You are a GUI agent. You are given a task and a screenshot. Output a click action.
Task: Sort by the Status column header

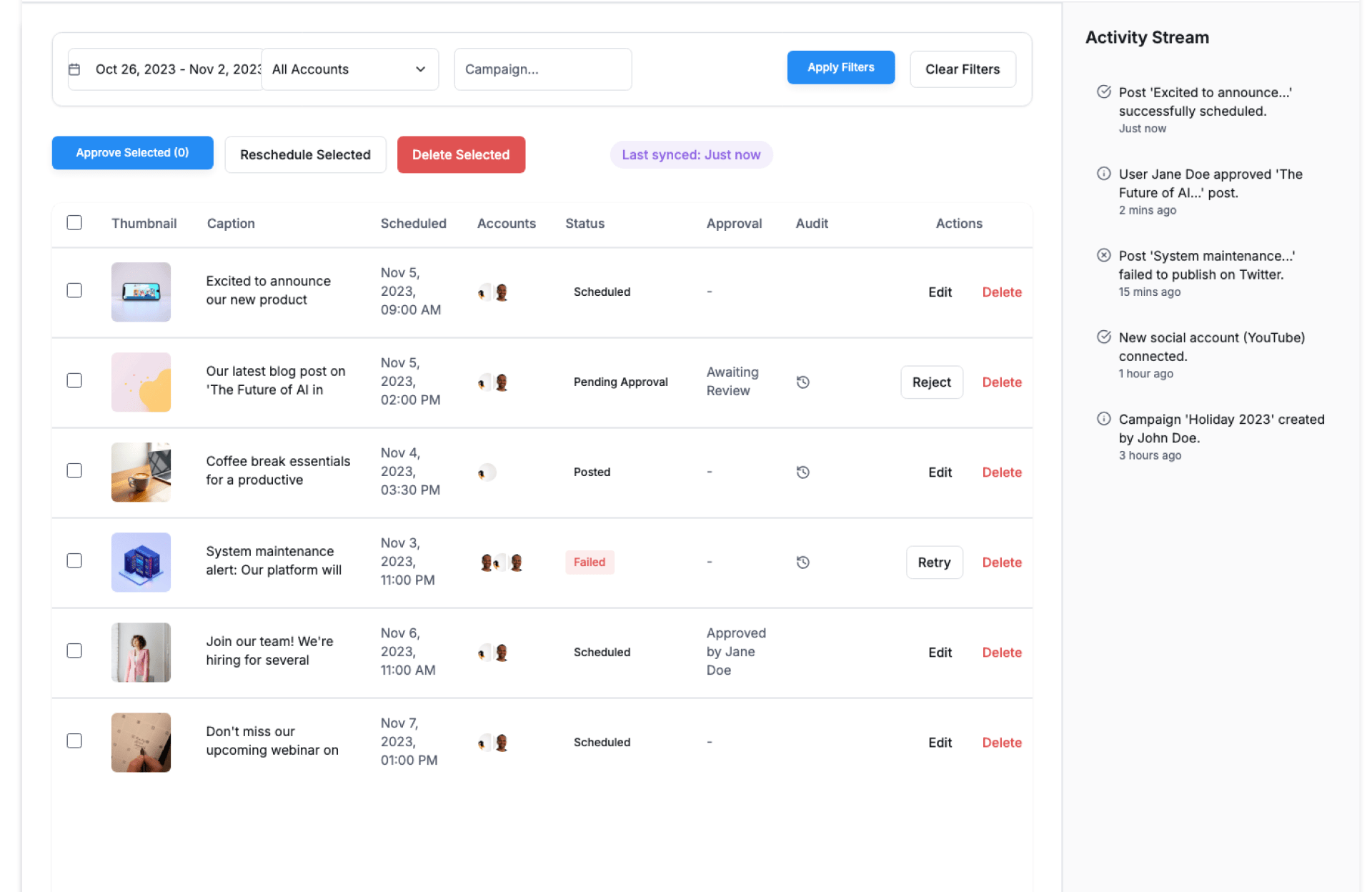coord(585,224)
